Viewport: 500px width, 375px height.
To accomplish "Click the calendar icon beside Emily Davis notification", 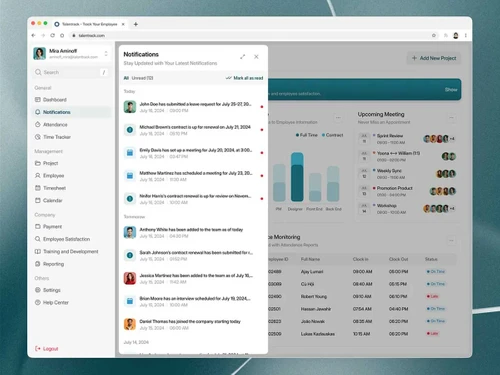I will click(130, 153).
